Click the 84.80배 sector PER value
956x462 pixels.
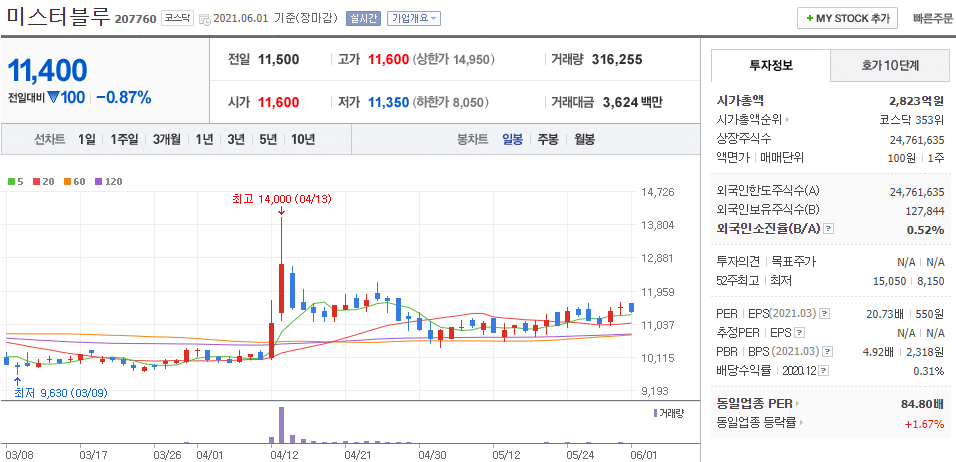922,404
